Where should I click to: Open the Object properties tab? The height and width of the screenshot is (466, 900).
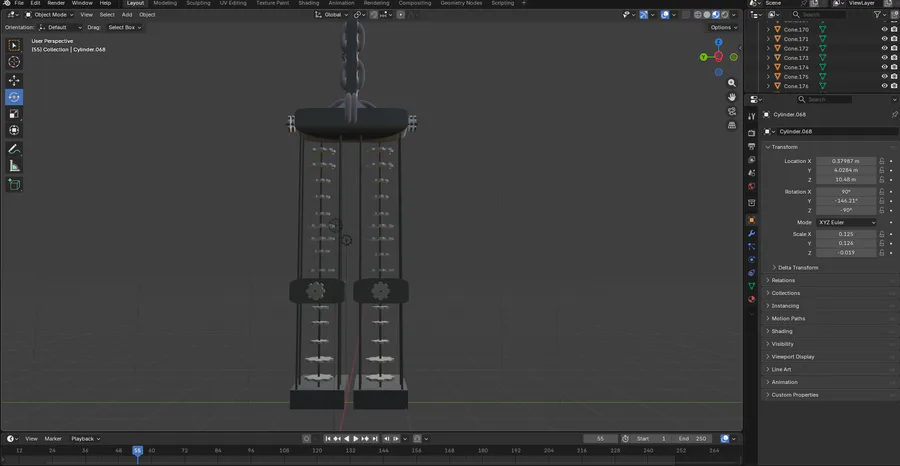[752, 220]
